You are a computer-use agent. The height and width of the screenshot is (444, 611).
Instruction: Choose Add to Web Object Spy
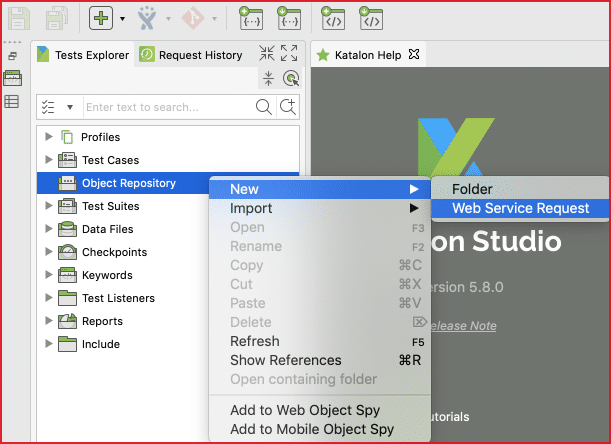[x=320, y=410]
